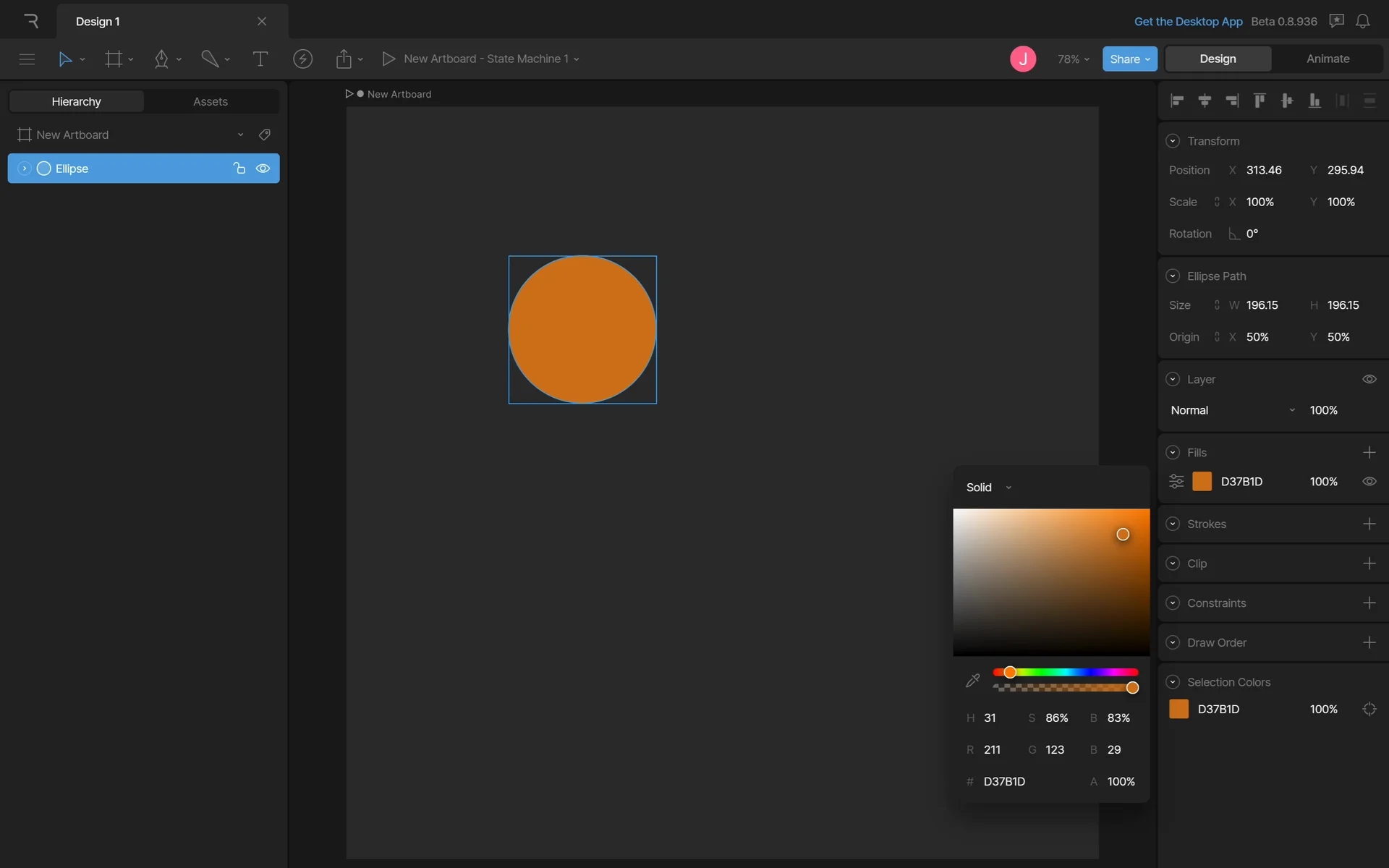Switch to Animate mode tab
The height and width of the screenshot is (868, 1389).
[x=1328, y=59]
